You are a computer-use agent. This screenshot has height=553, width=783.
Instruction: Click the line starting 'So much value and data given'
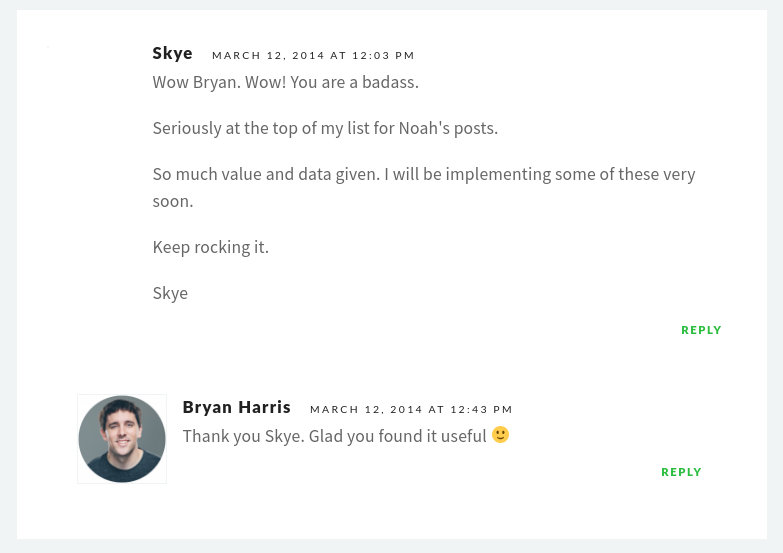[424, 174]
